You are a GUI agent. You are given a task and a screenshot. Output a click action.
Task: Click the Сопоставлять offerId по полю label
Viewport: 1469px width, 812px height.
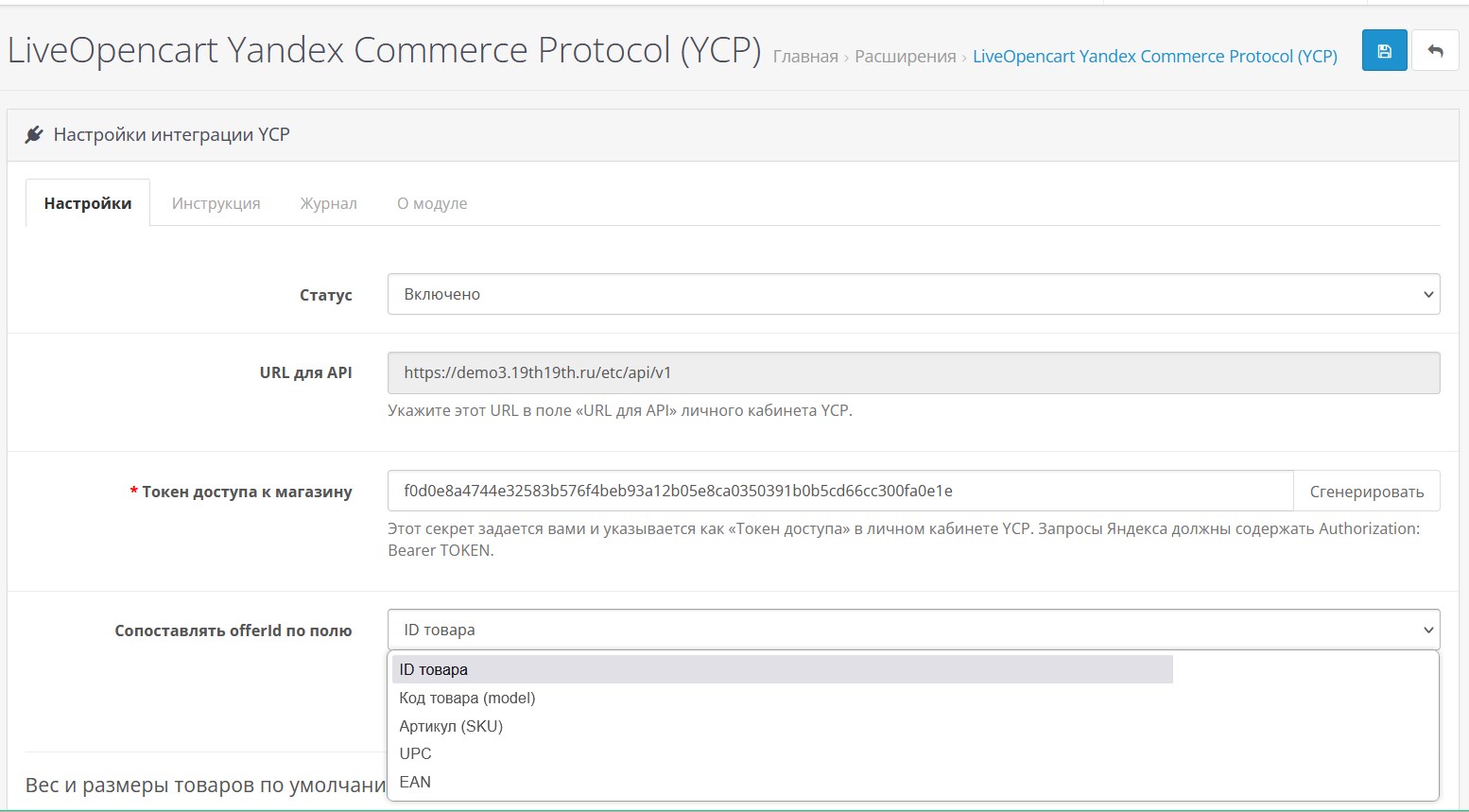point(233,631)
